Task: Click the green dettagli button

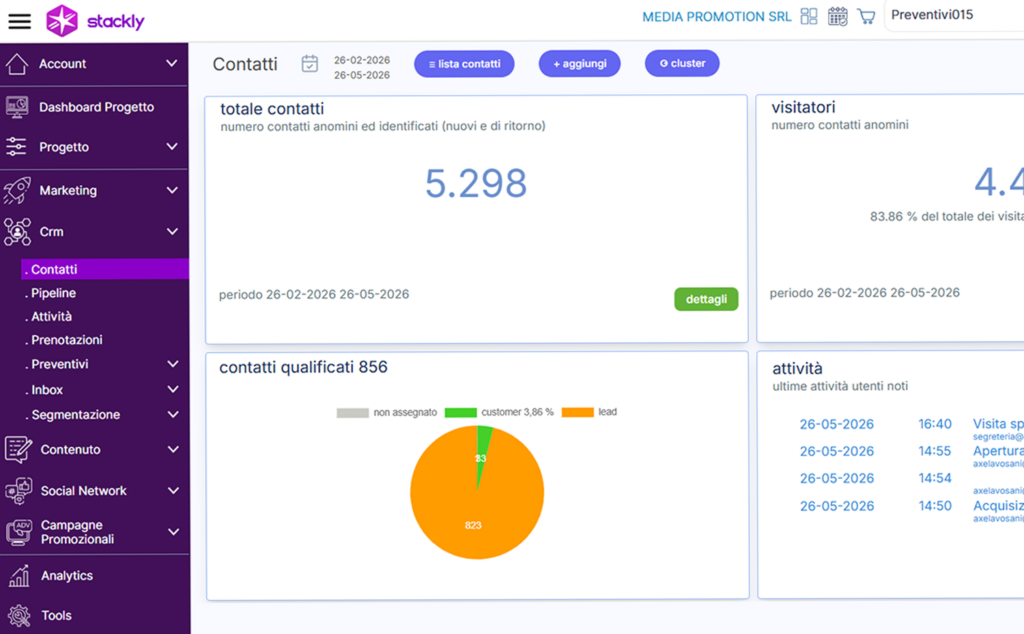Action: coord(706,299)
